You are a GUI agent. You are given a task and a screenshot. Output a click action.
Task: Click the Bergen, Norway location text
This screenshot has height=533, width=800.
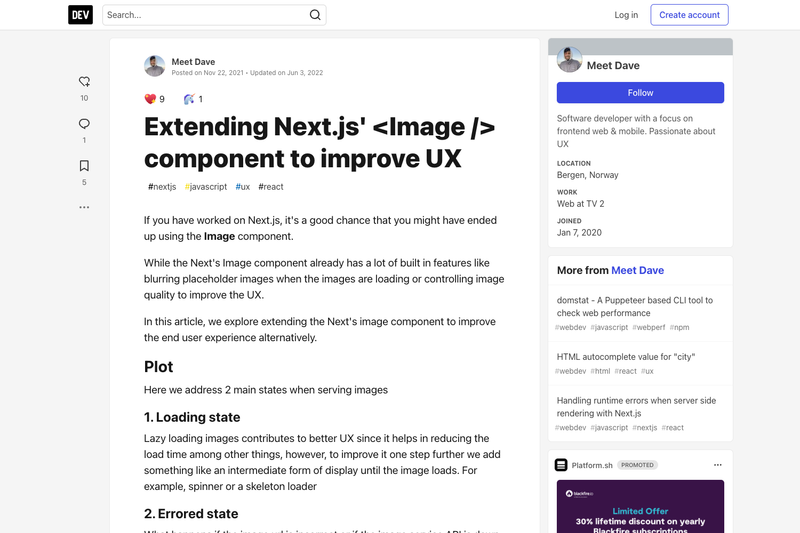click(x=587, y=175)
